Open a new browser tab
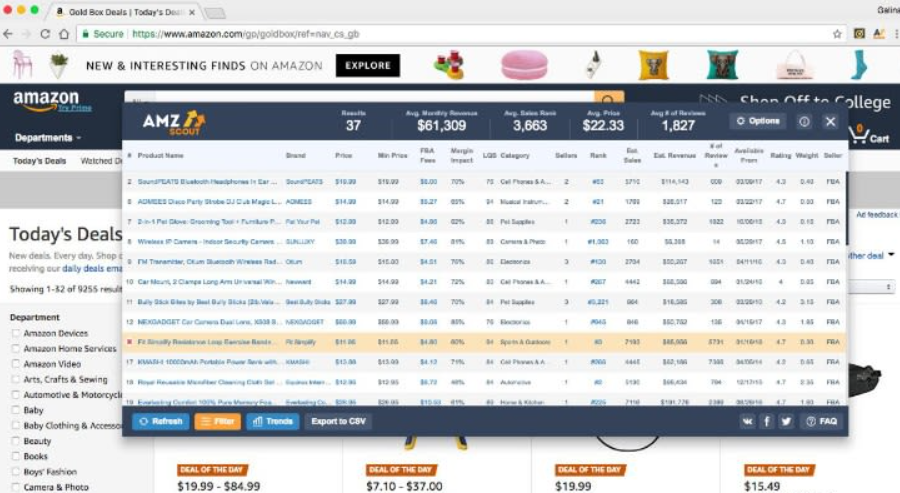The width and height of the screenshot is (900, 493). pyautogui.click(x=214, y=12)
